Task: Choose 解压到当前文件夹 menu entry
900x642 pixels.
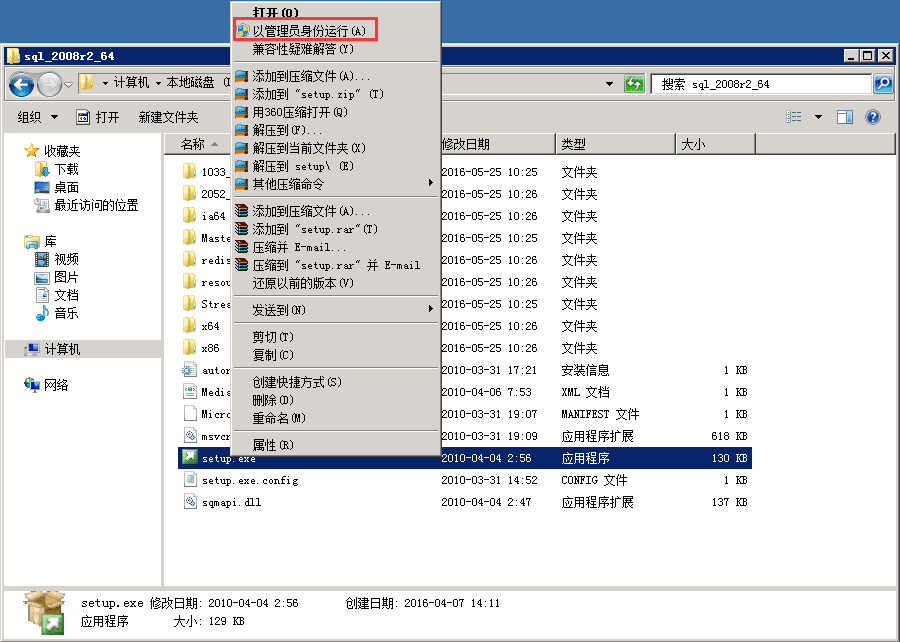Action: point(336,148)
